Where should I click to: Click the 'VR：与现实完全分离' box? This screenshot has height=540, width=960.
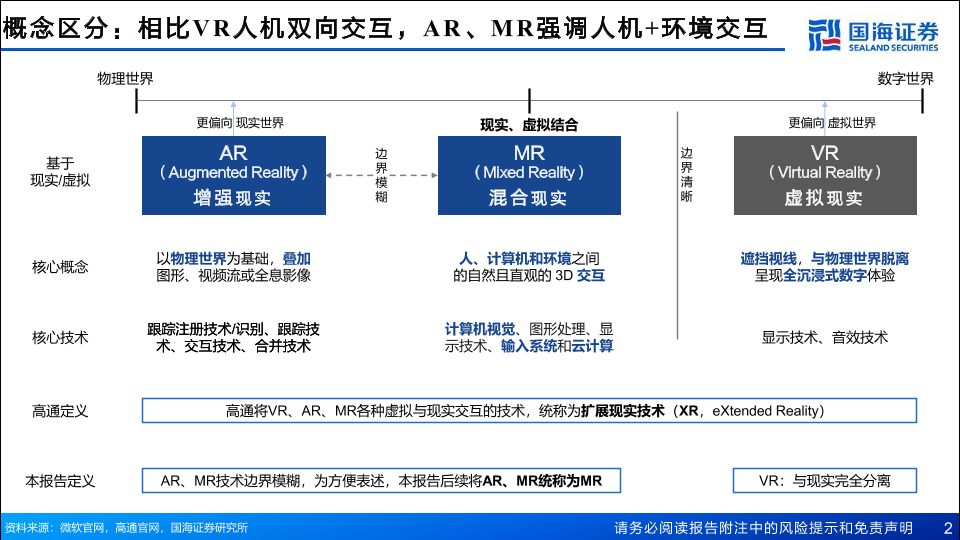pyautogui.click(x=825, y=480)
